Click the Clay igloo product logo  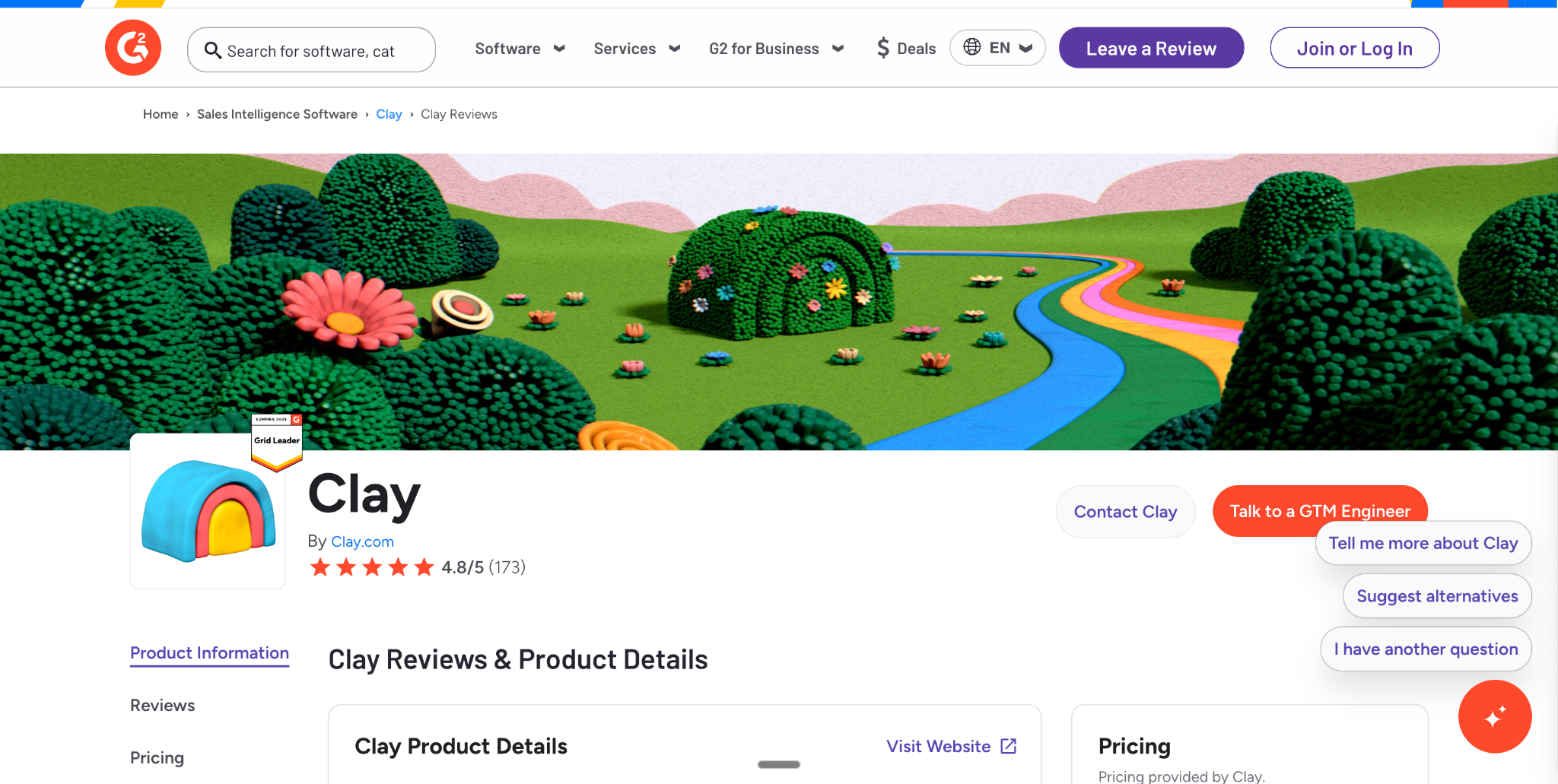click(x=208, y=511)
